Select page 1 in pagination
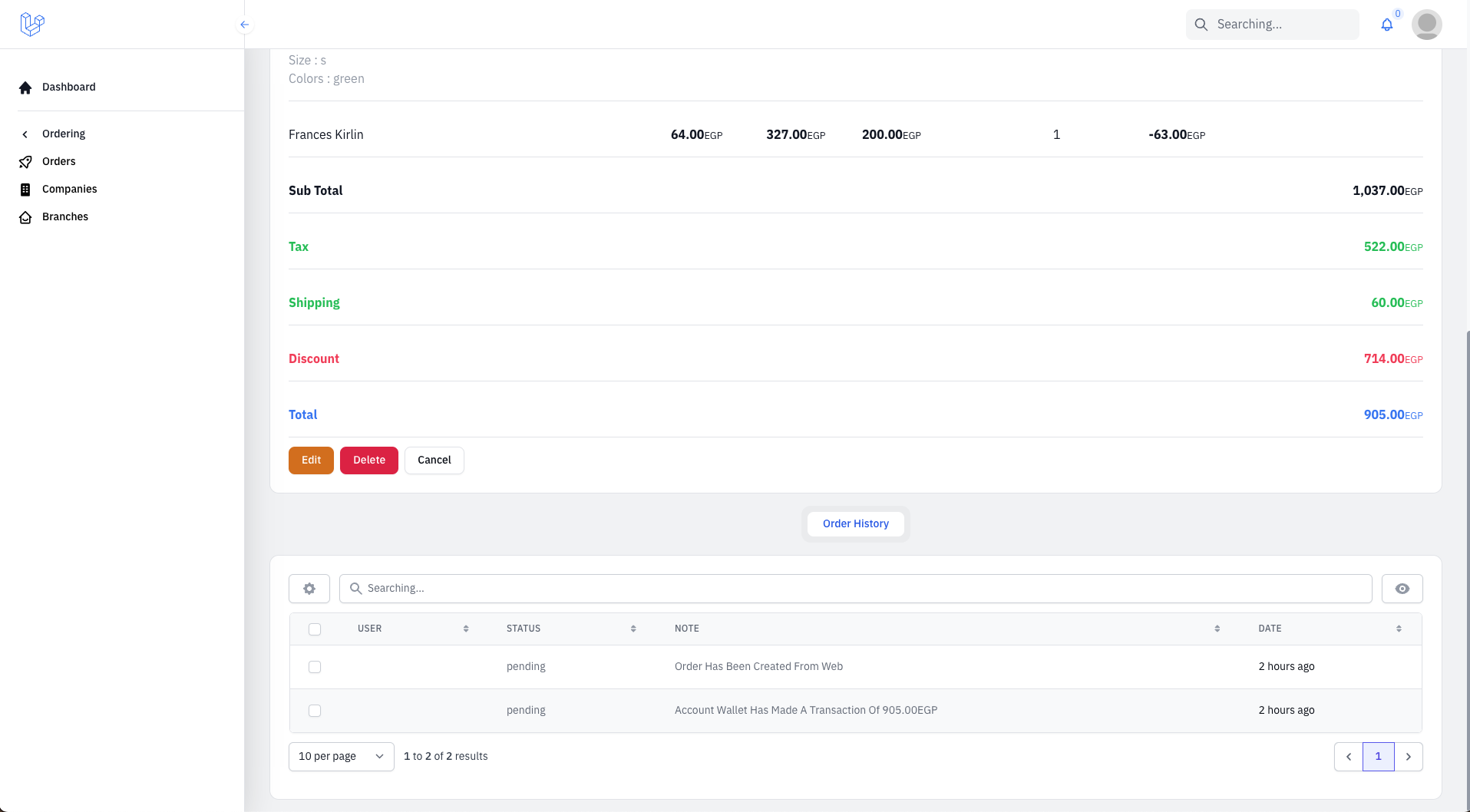This screenshot has width=1470, height=812. click(1379, 757)
